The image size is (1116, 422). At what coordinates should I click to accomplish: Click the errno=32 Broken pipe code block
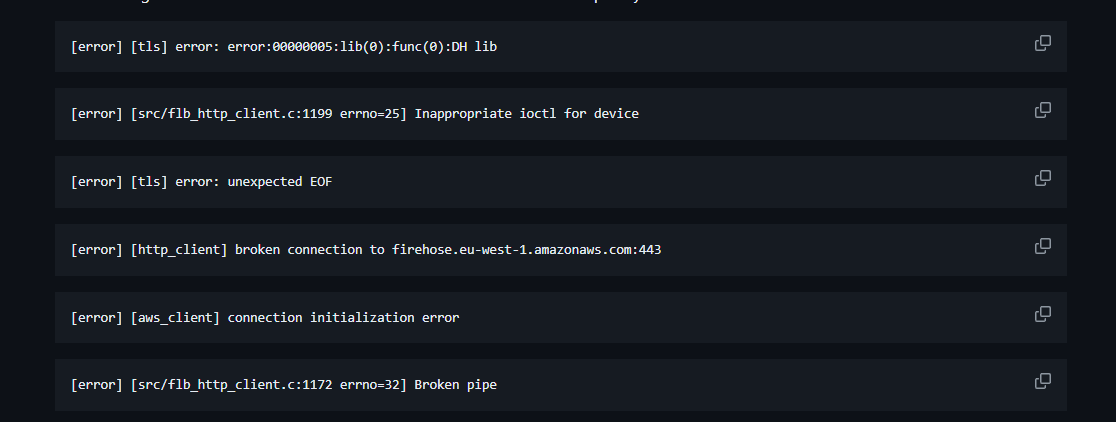click(x=560, y=385)
